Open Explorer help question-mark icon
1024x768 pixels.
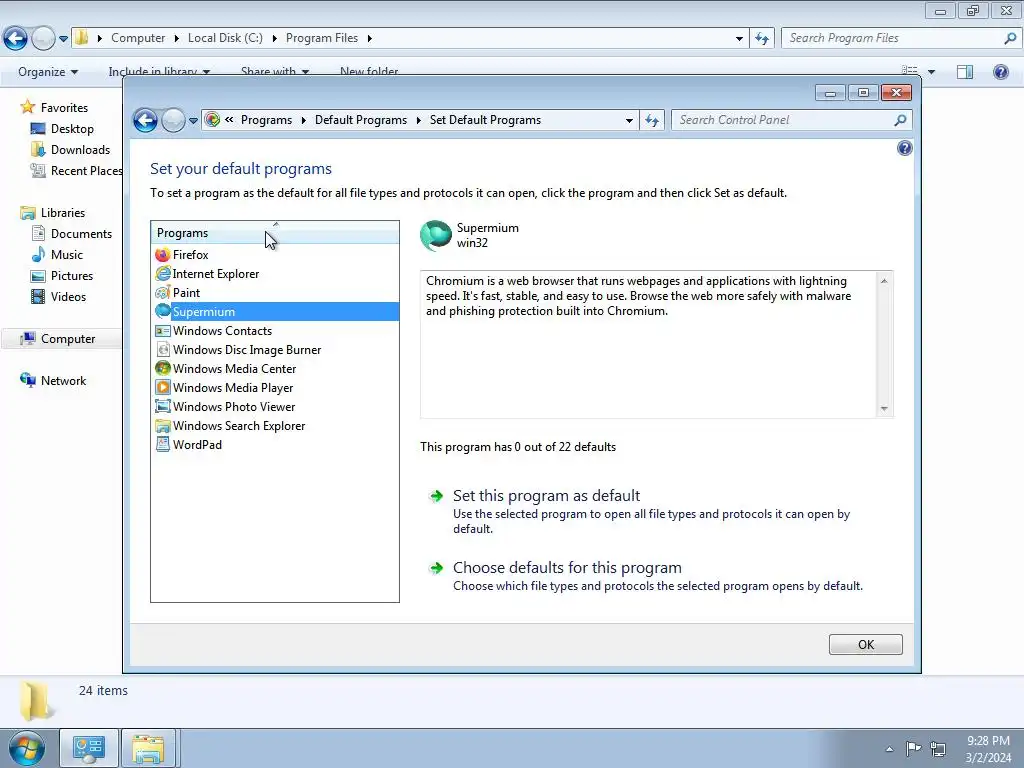point(1000,72)
